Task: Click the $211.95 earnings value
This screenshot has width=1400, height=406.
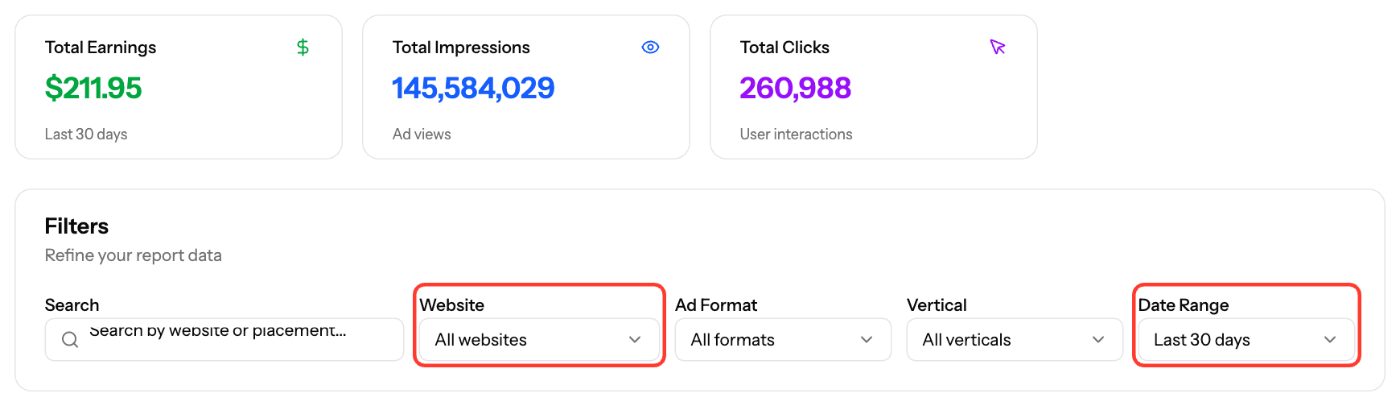Action: coord(94,88)
